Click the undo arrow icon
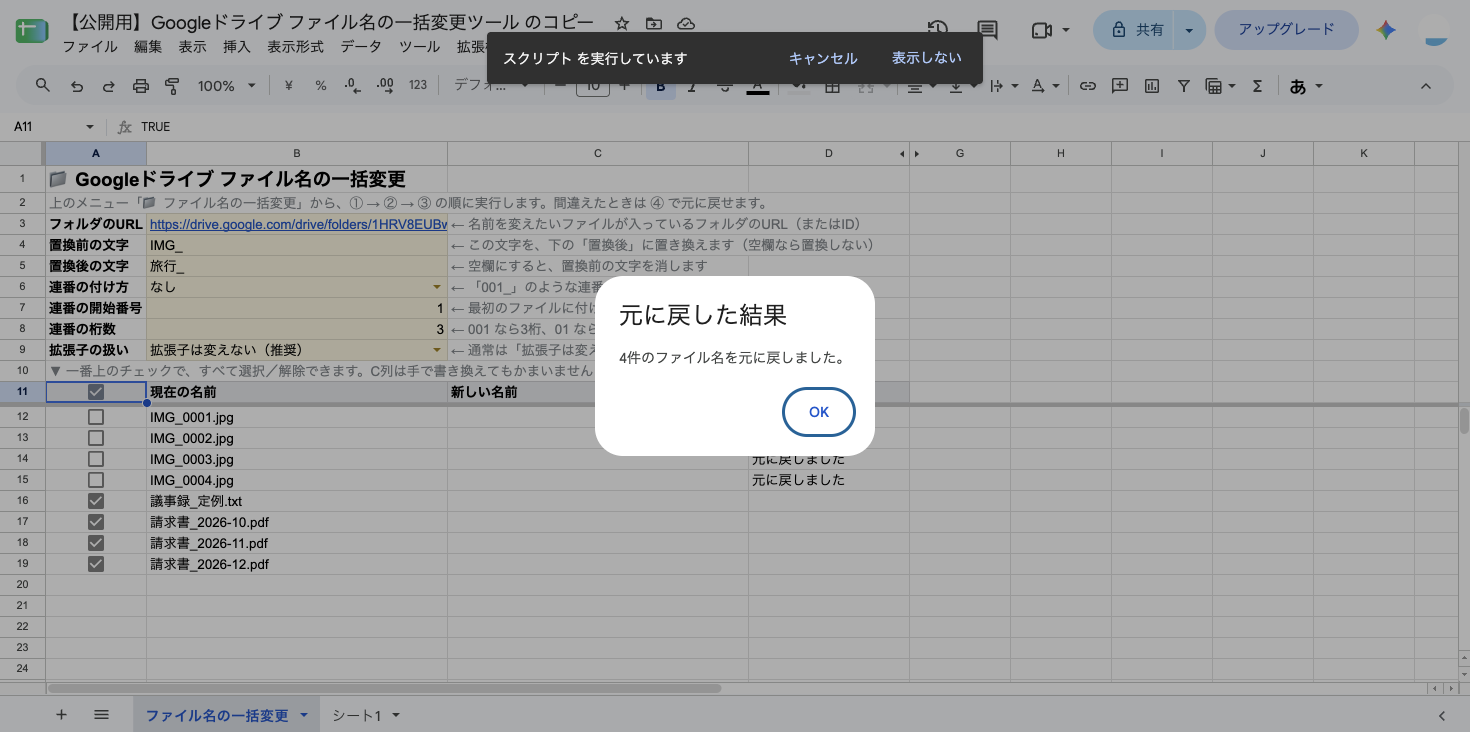 click(77, 86)
